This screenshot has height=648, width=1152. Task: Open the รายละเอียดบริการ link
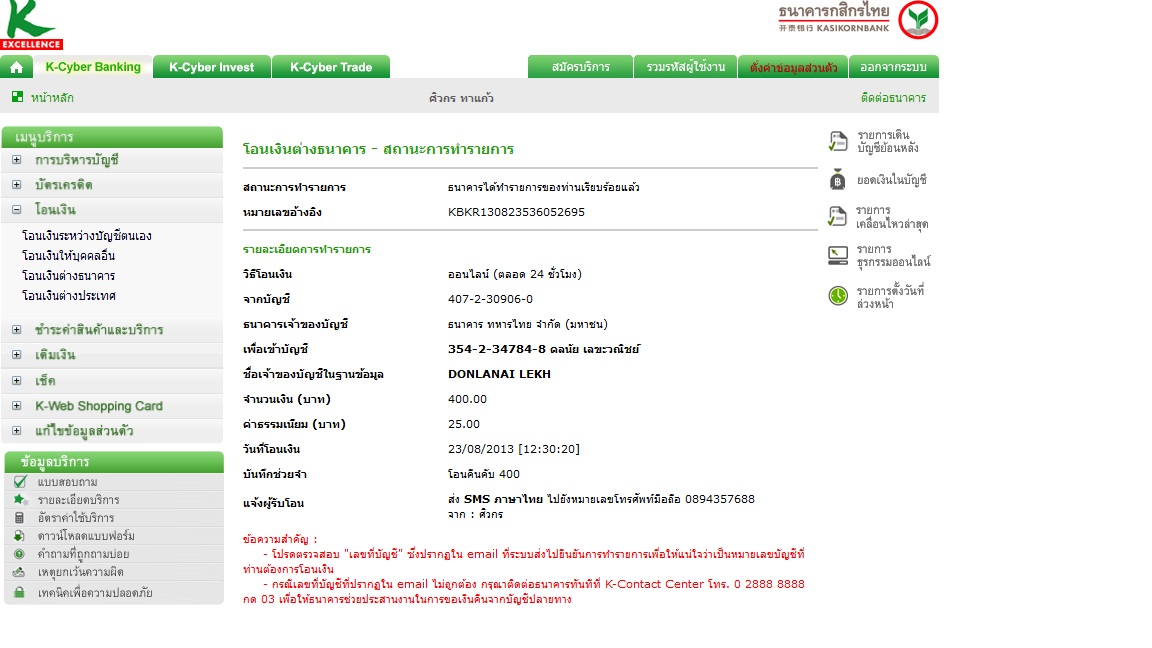pyautogui.click(x=79, y=500)
